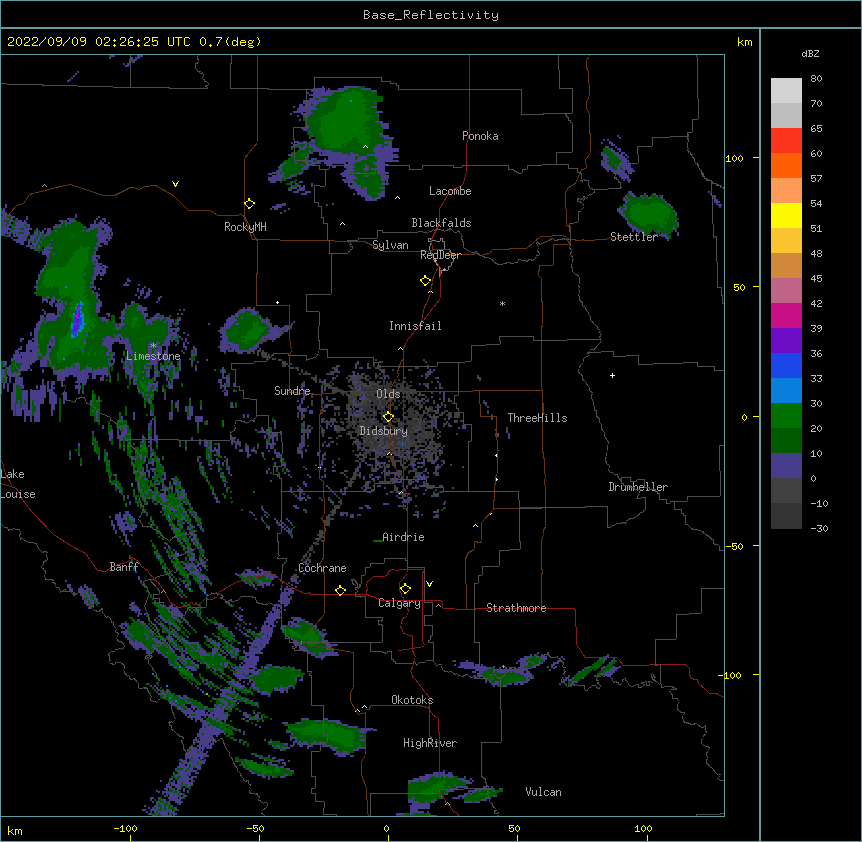Click the ThreeHills label

coord(537,418)
